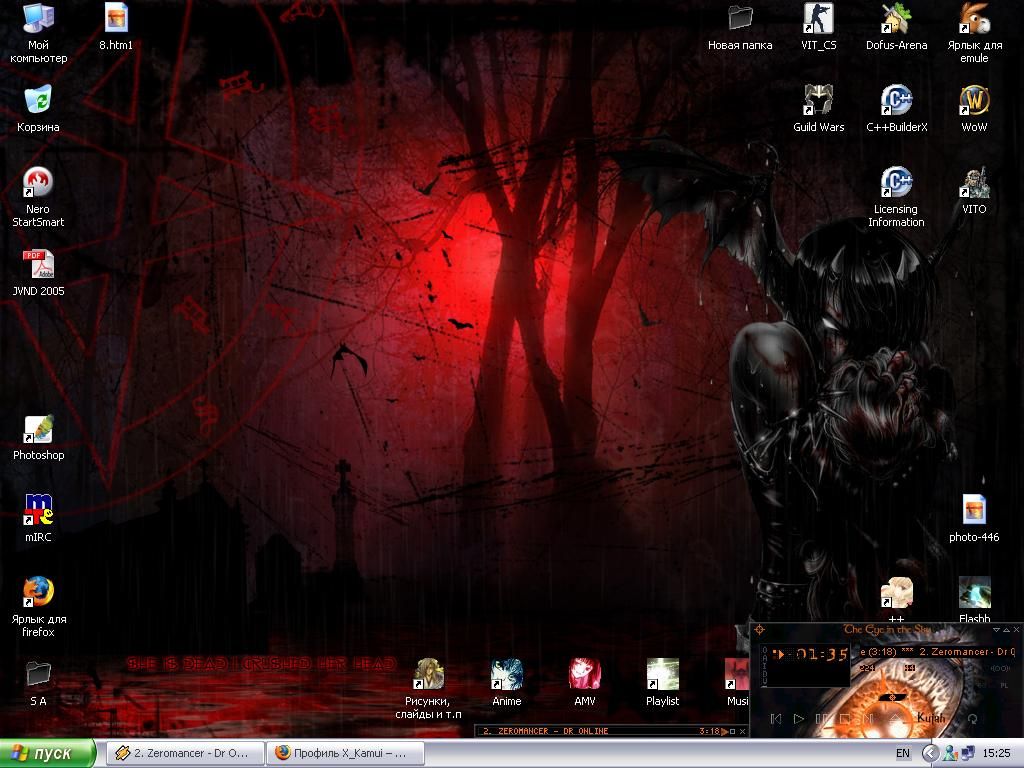
Task: Click the small play arrow in windowshade bar
Action: (724, 731)
